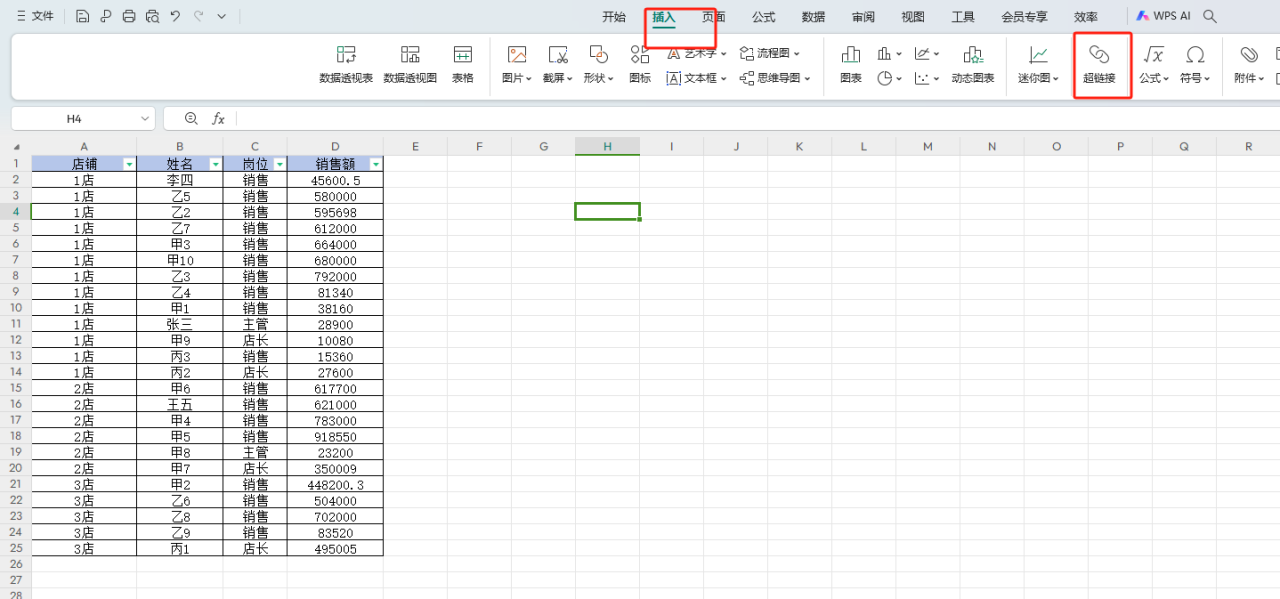This screenshot has height=599, width=1280.
Task: Switch to the 会员专享 member tab
Action: pos(1025,17)
